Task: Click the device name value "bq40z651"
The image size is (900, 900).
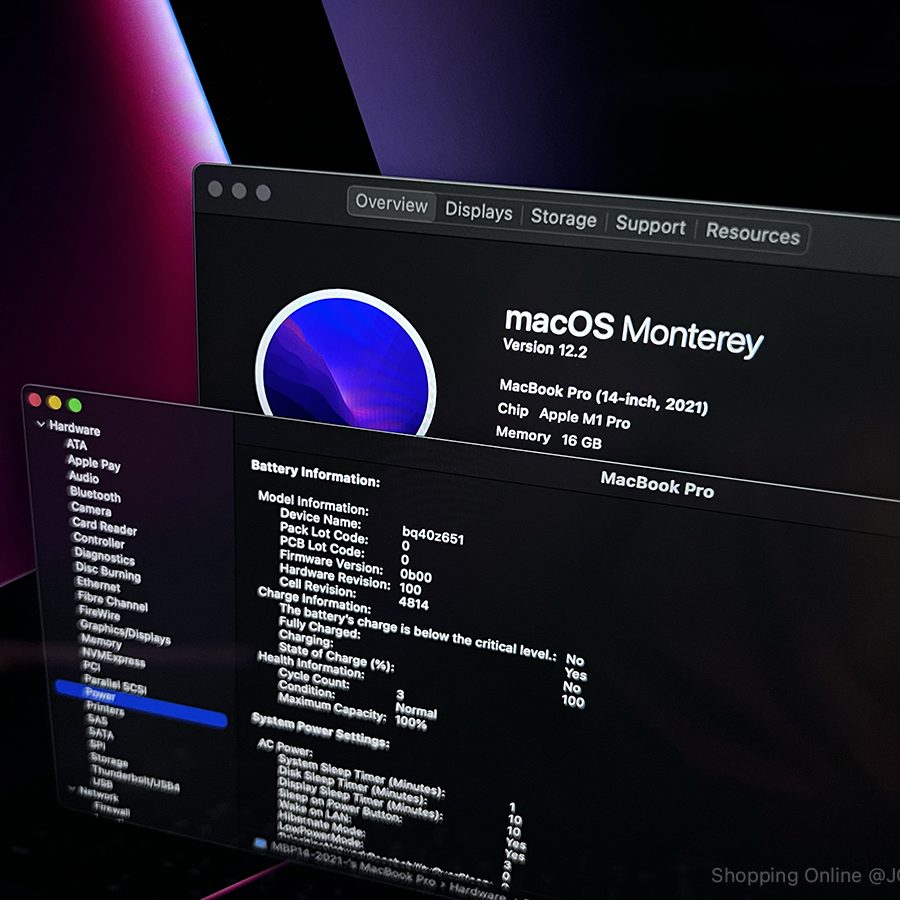Action: click(433, 535)
